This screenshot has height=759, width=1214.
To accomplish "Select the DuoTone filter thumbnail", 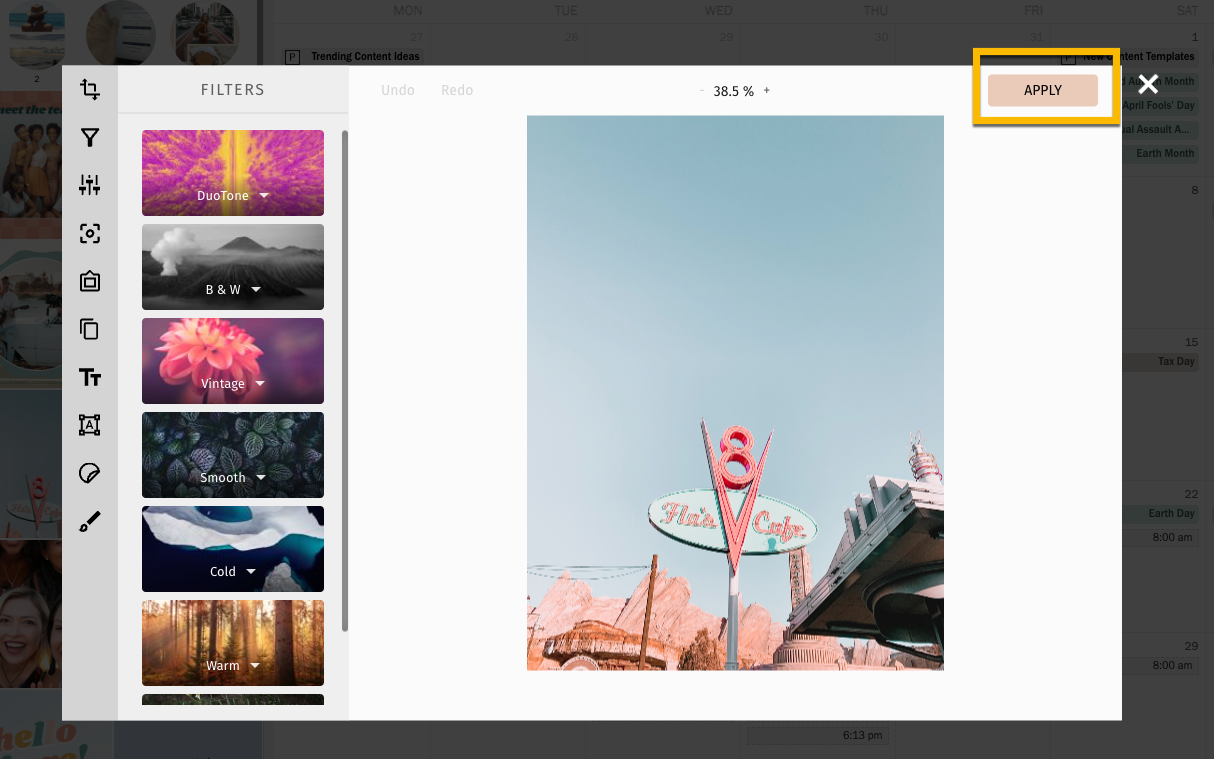I will pos(233,173).
